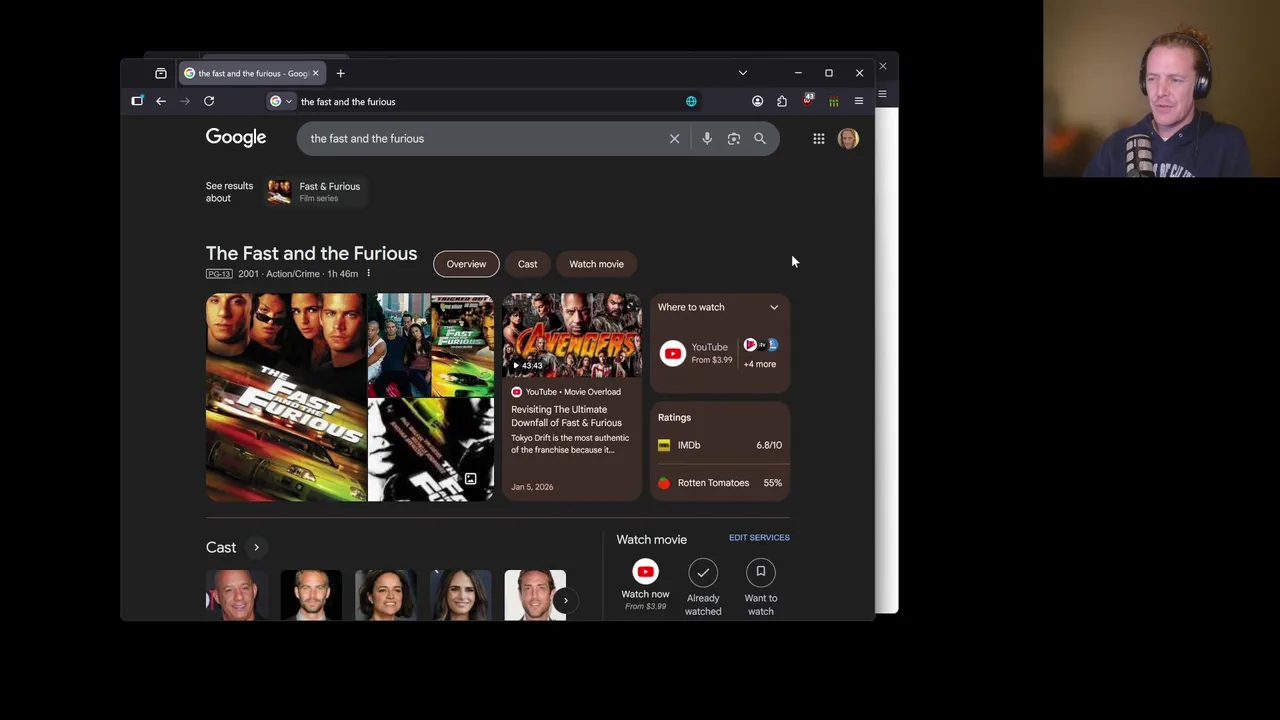Screen dimensions: 1280x720
Task: Open the first cast member's photo
Action: tap(237, 595)
